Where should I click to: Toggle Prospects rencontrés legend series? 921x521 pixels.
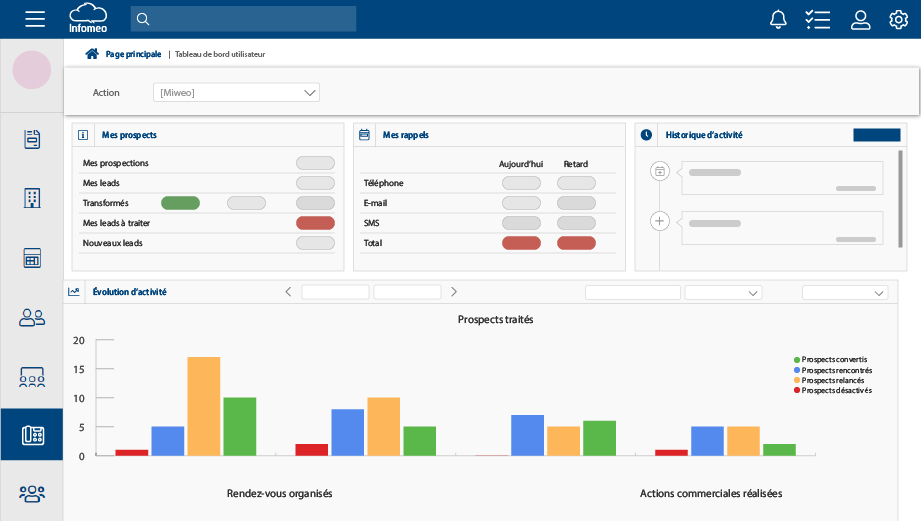tap(834, 370)
